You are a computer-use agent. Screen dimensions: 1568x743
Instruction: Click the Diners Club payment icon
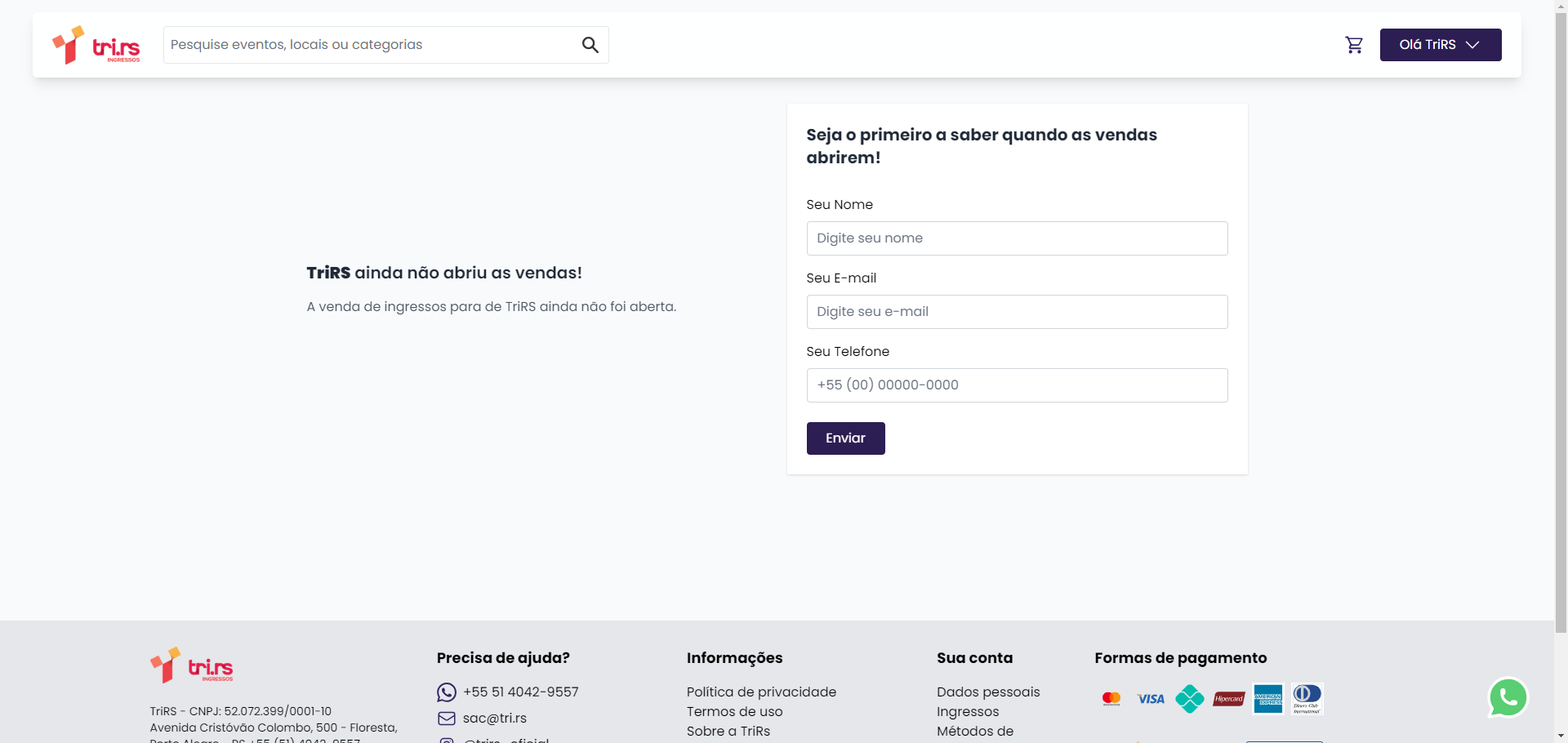point(1307,699)
